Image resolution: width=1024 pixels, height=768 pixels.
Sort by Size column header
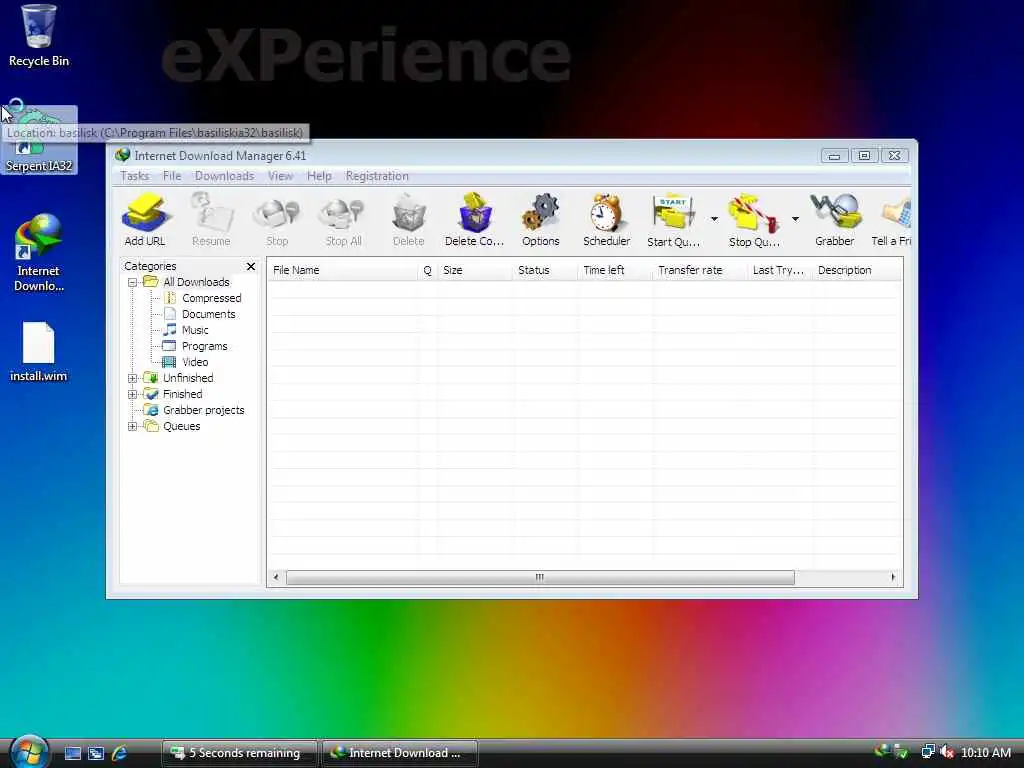click(475, 270)
